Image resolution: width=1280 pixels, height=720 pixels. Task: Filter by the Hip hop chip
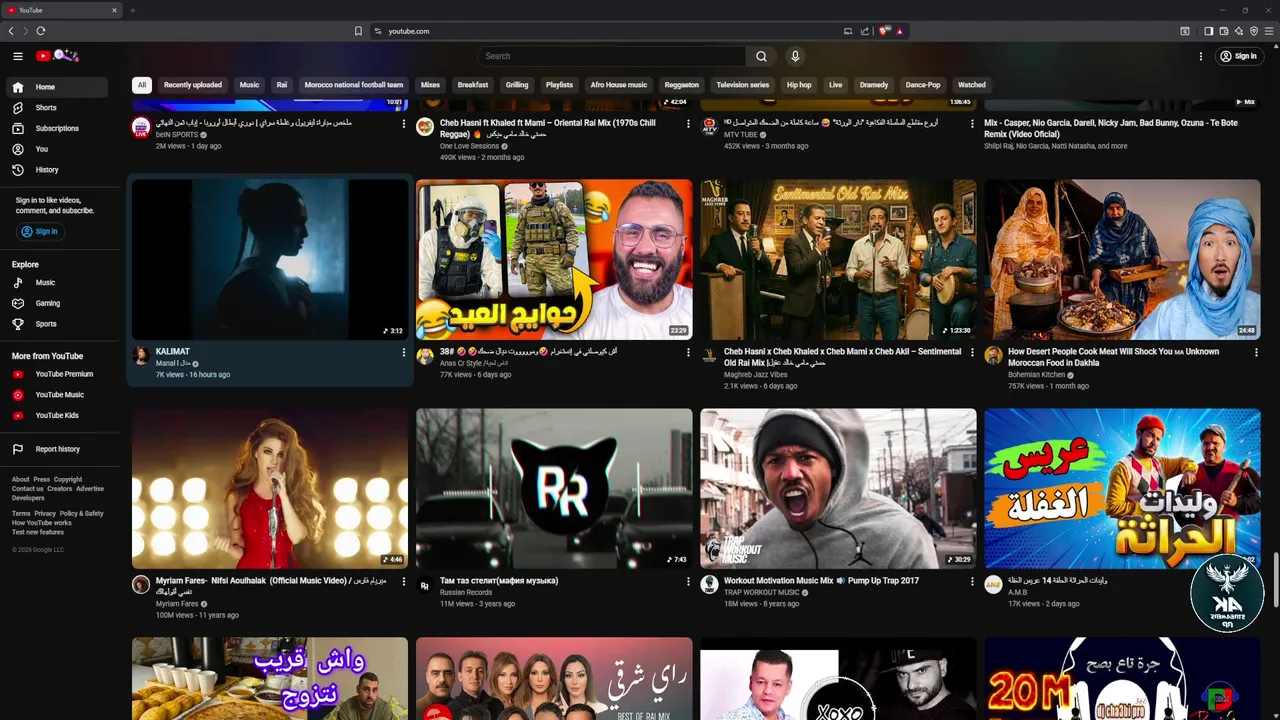pos(799,85)
